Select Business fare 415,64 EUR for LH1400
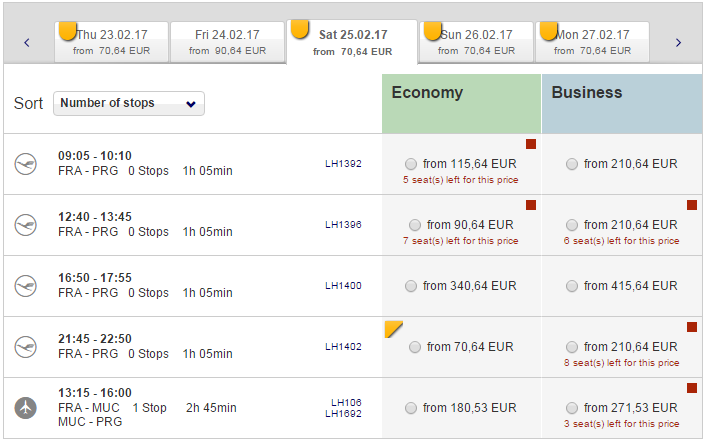Screen dimensions: 712x445 [571, 286]
